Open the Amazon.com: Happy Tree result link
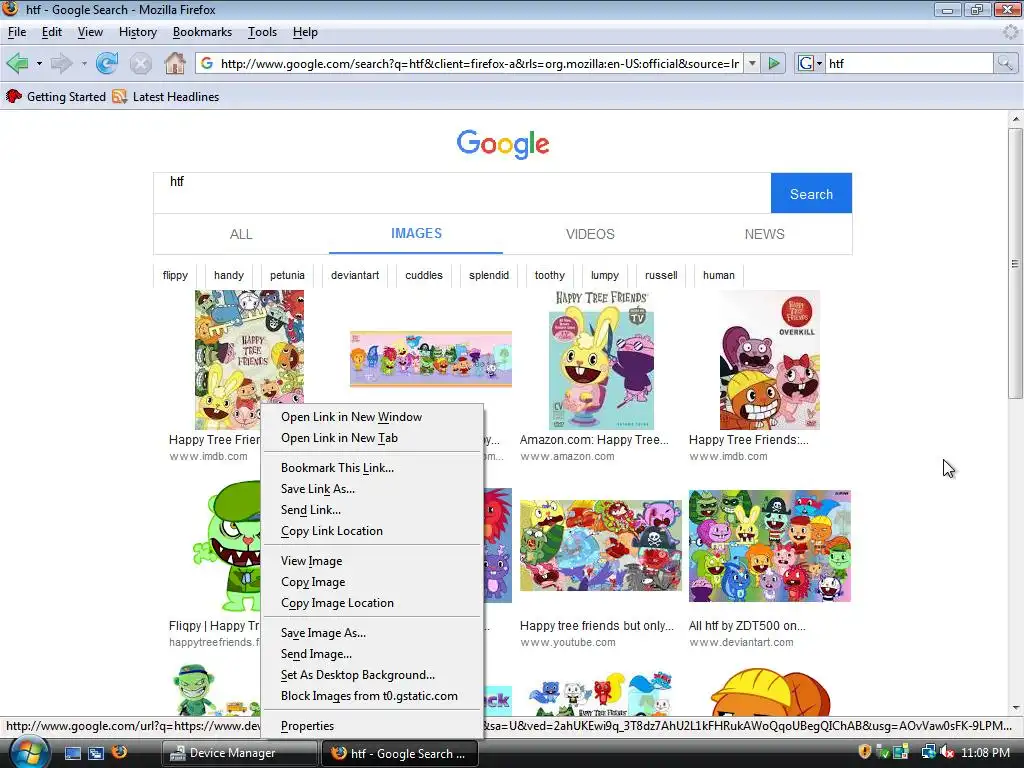Screen dimensions: 1024x768 (x=594, y=440)
